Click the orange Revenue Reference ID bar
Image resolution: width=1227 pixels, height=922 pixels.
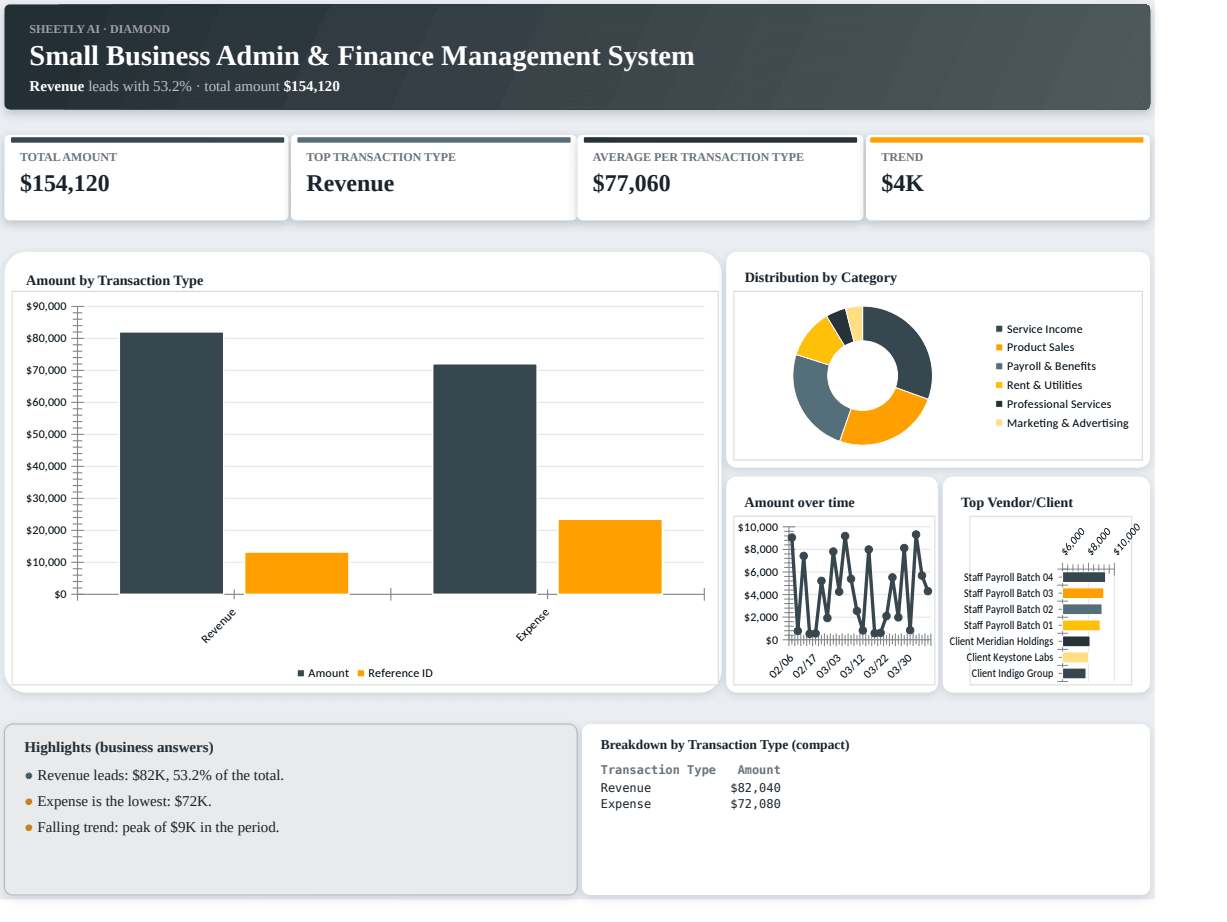point(296,573)
